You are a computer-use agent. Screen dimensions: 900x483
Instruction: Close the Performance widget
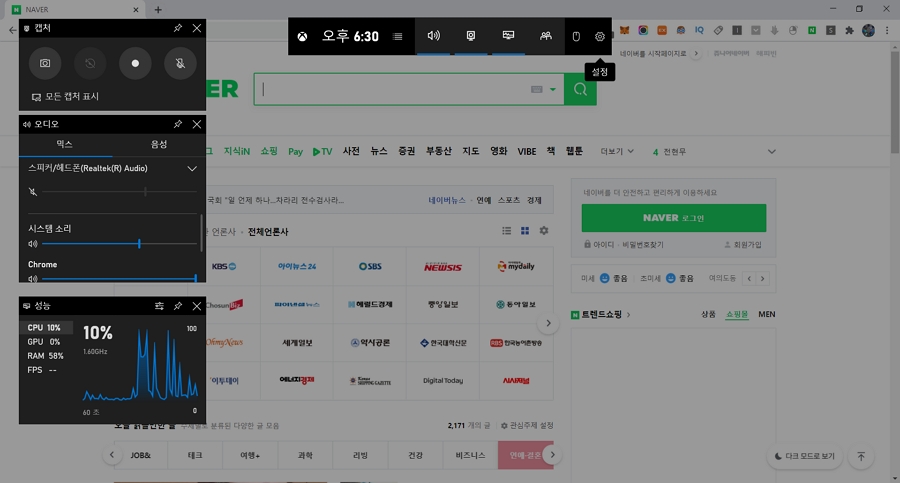pyautogui.click(x=197, y=306)
